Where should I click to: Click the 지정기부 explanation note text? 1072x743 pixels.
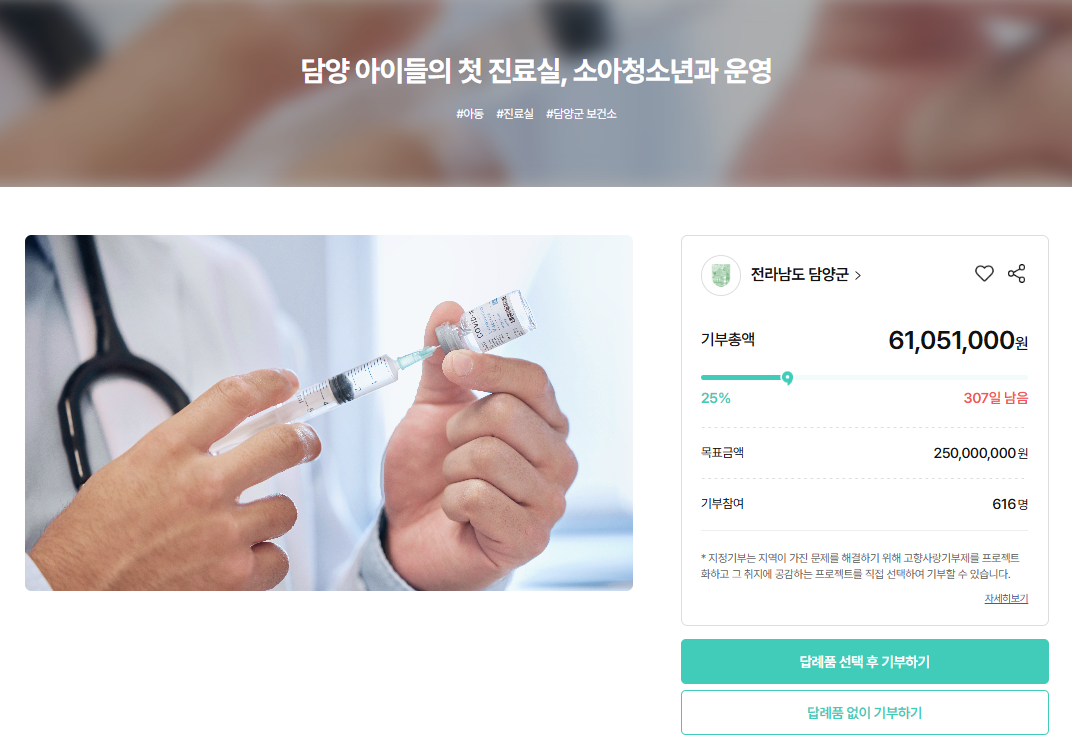click(x=860, y=566)
